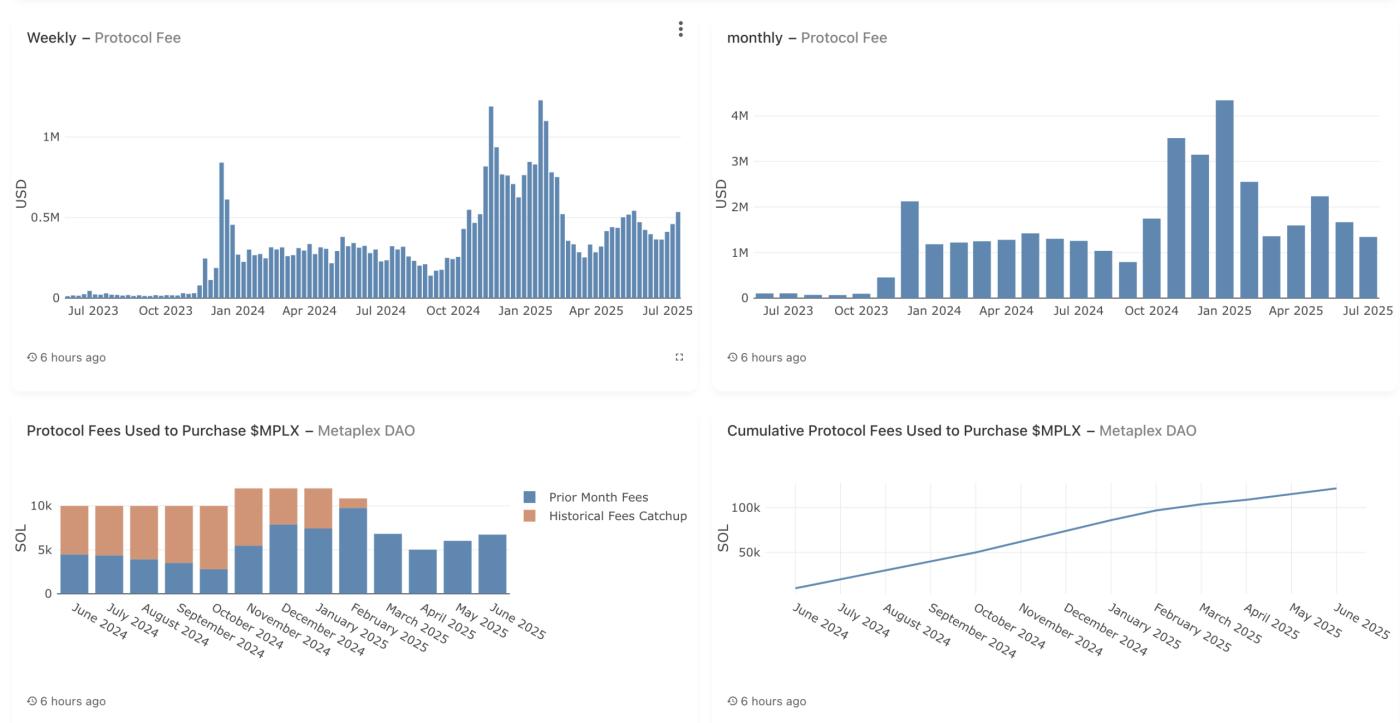The width and height of the screenshot is (1400, 723).
Task: Open Protocol Fees Used to Purchase $MPLX title
Action: click(x=162, y=431)
